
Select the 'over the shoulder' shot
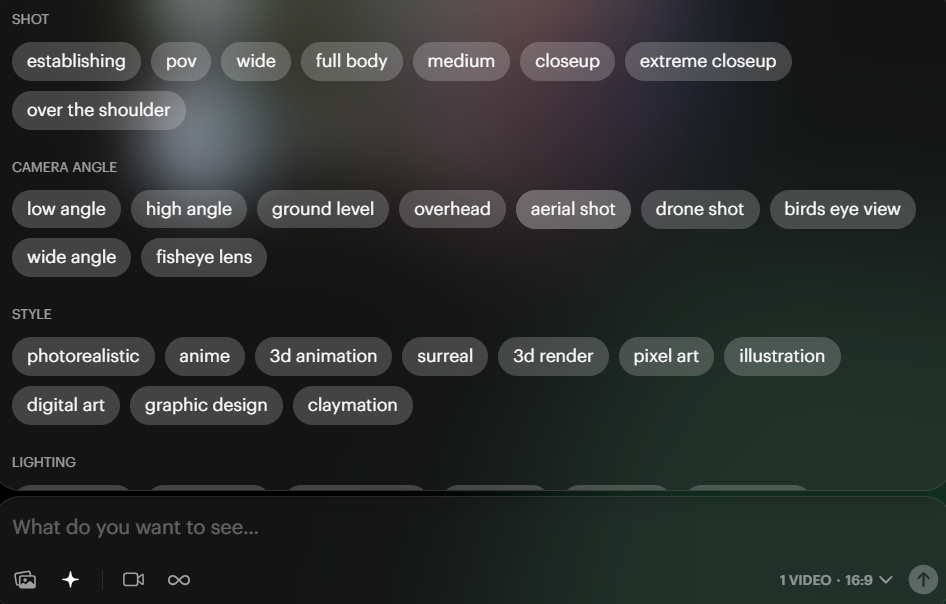(x=98, y=110)
